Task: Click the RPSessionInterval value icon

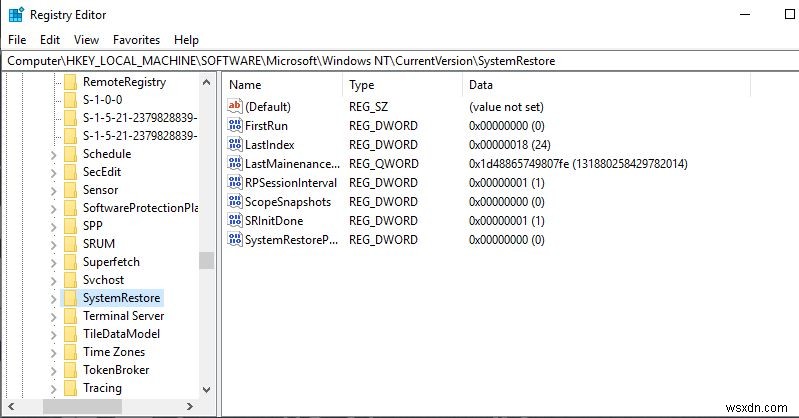Action: [x=234, y=182]
